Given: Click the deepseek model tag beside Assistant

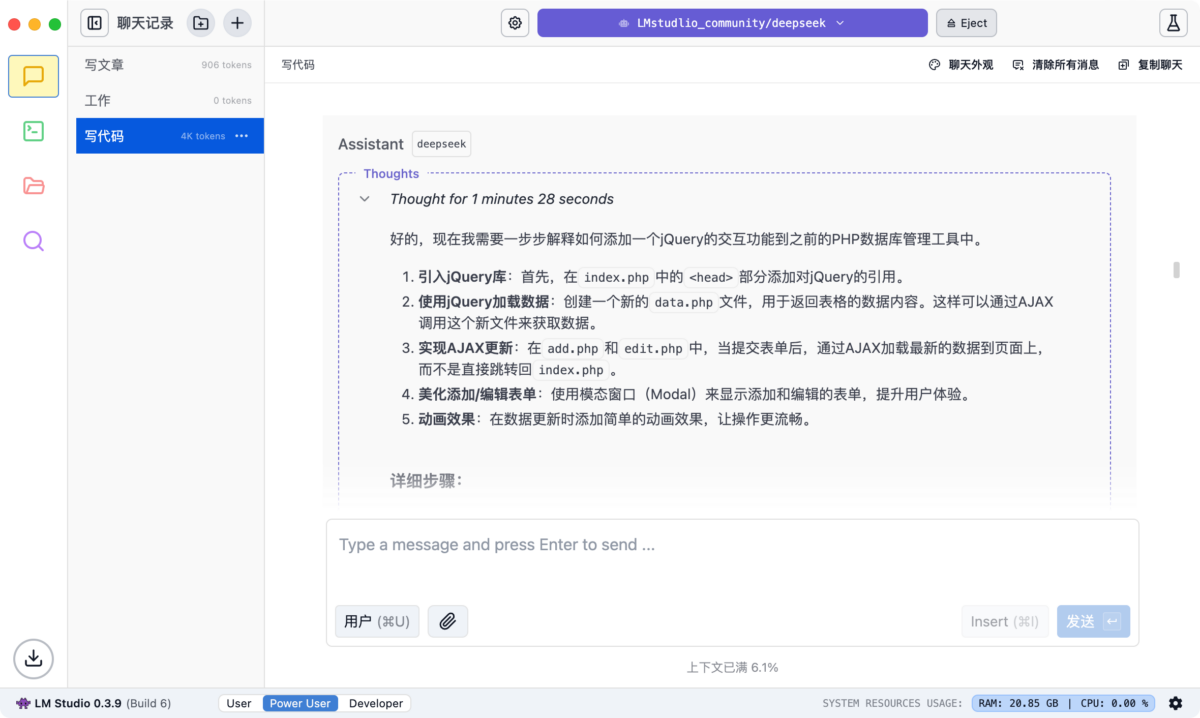Looking at the screenshot, I should pyautogui.click(x=441, y=144).
